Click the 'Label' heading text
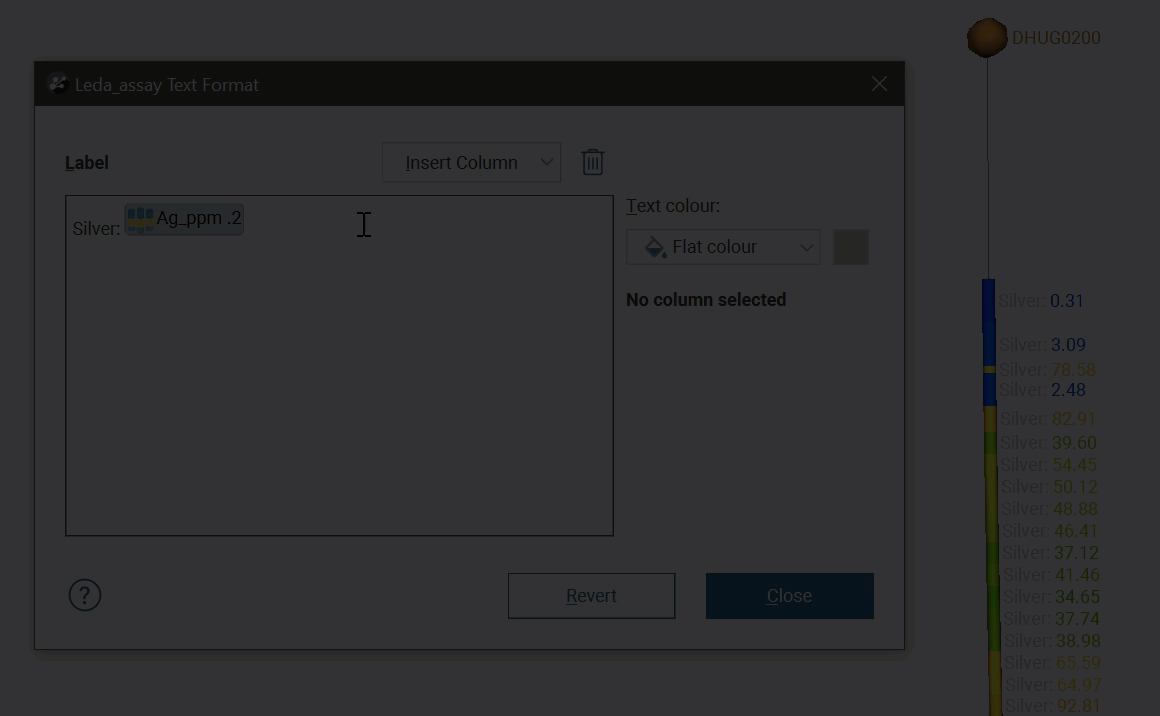The image size is (1160, 716). 87,163
